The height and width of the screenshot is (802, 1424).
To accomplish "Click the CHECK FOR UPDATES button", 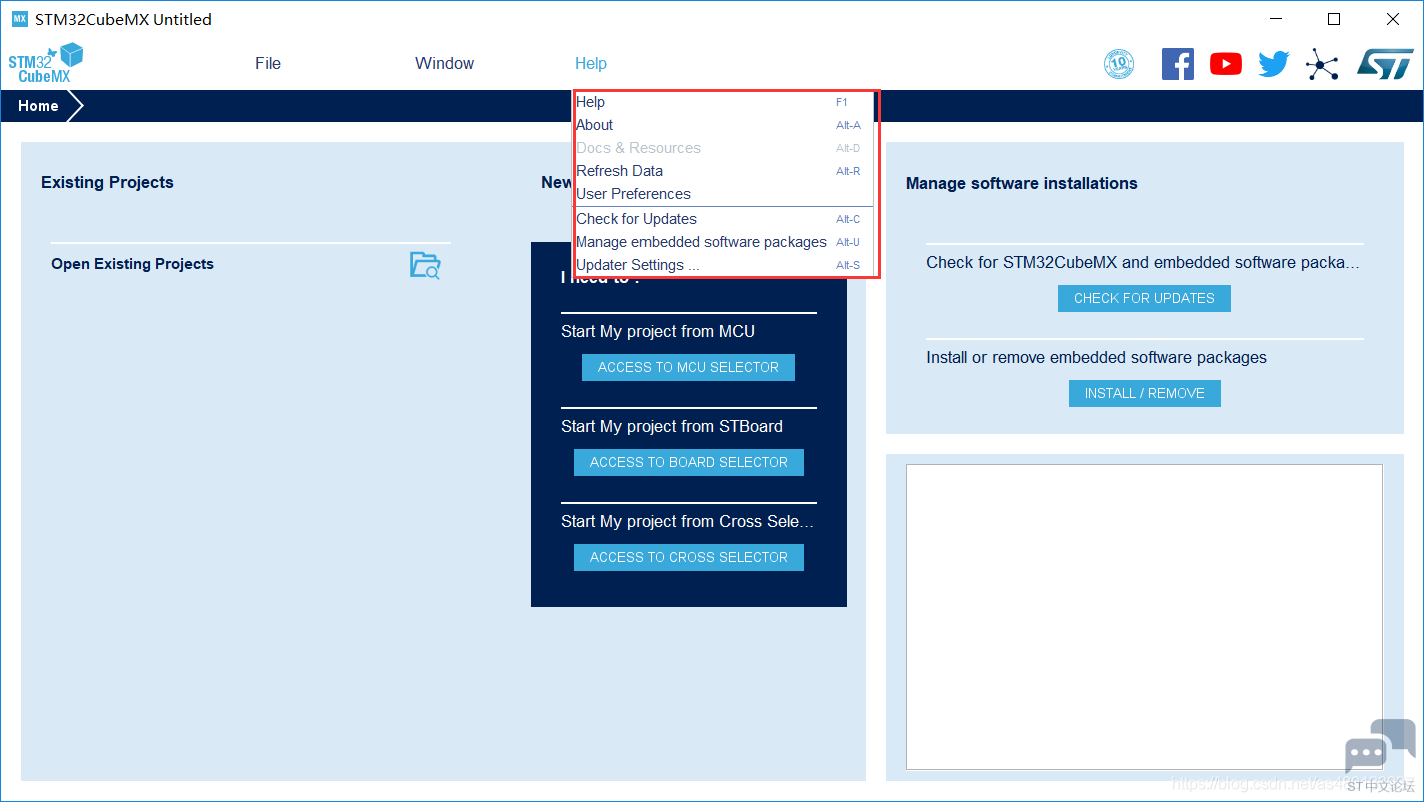I will click(1144, 298).
